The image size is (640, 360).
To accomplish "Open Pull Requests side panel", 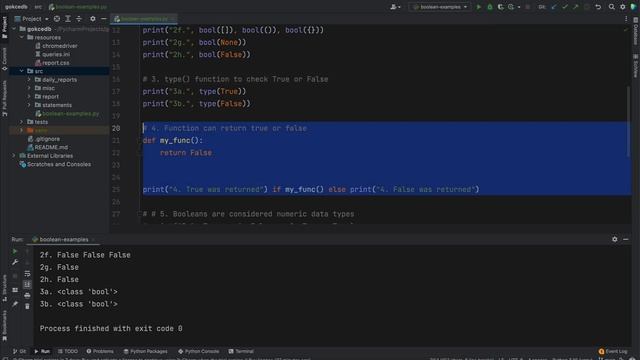I will click(x=4, y=98).
